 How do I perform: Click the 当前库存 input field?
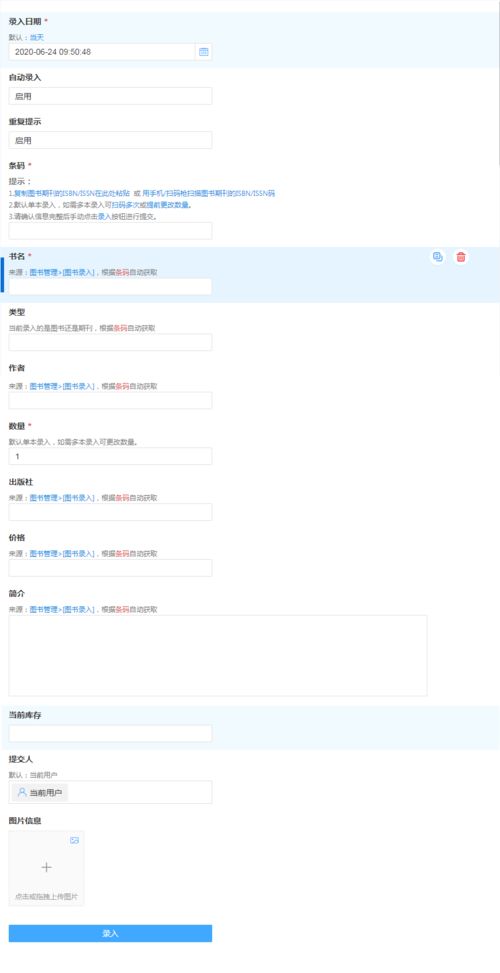pos(110,733)
